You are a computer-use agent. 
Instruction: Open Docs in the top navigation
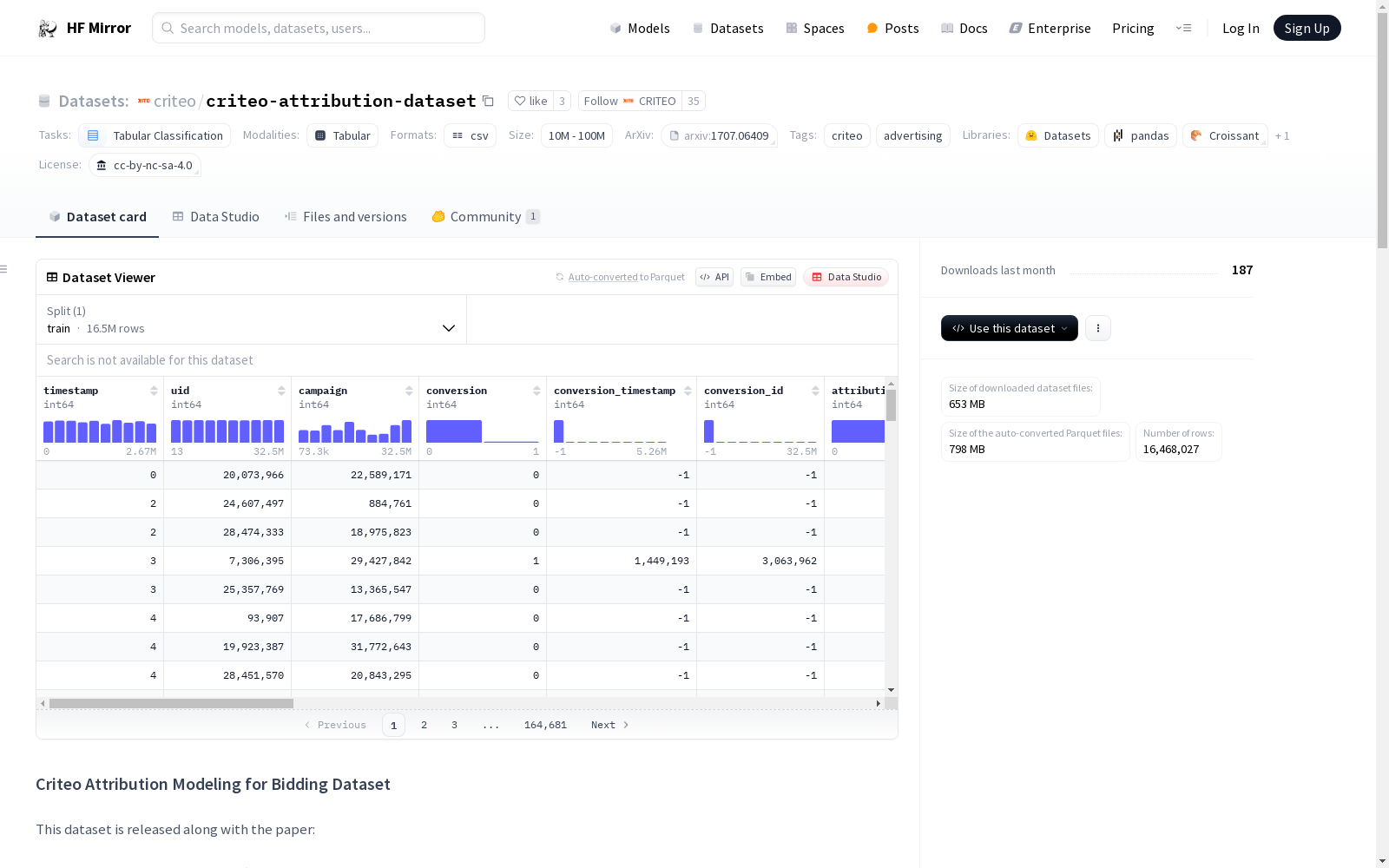(x=964, y=29)
